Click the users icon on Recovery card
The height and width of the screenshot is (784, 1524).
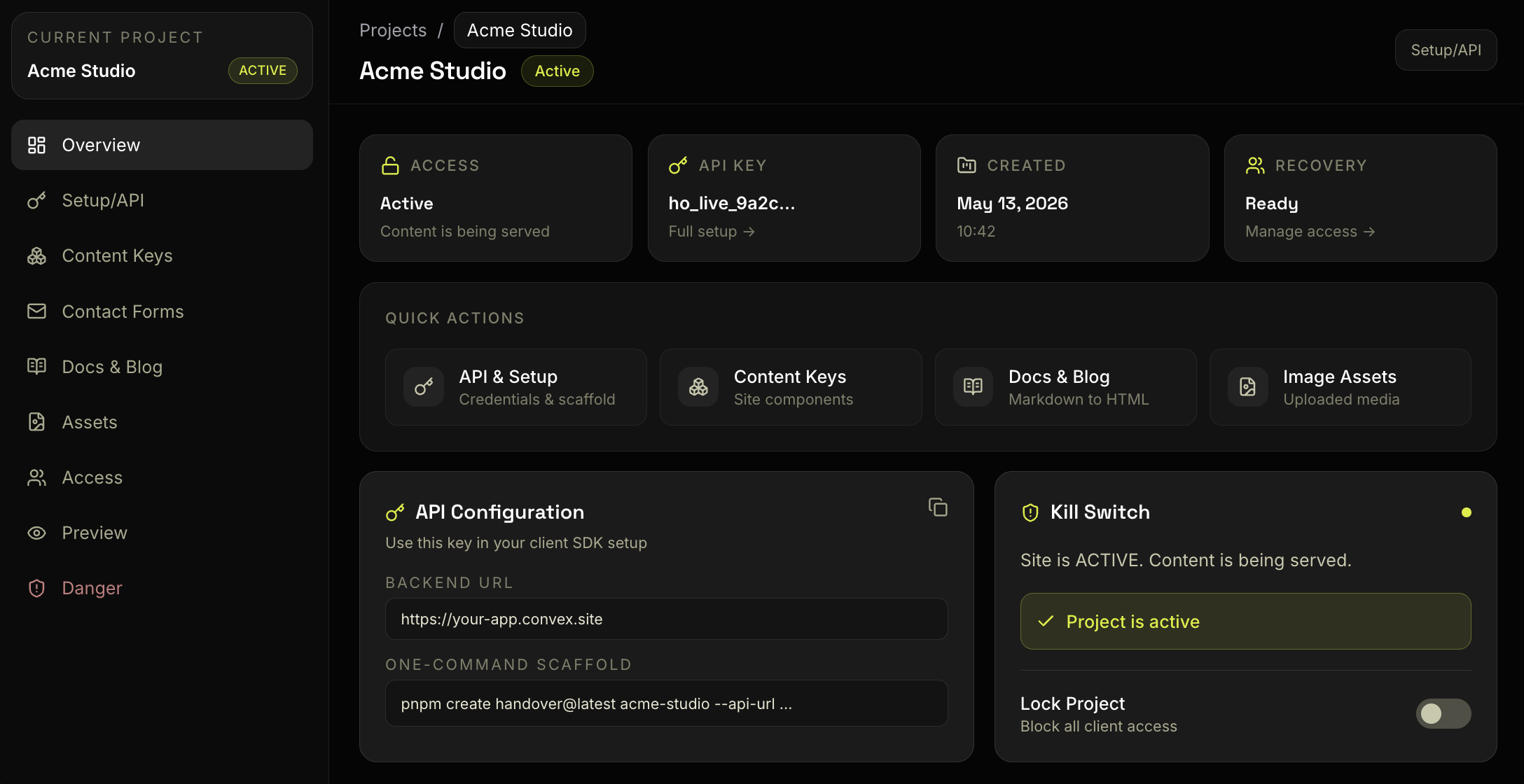pyautogui.click(x=1255, y=165)
